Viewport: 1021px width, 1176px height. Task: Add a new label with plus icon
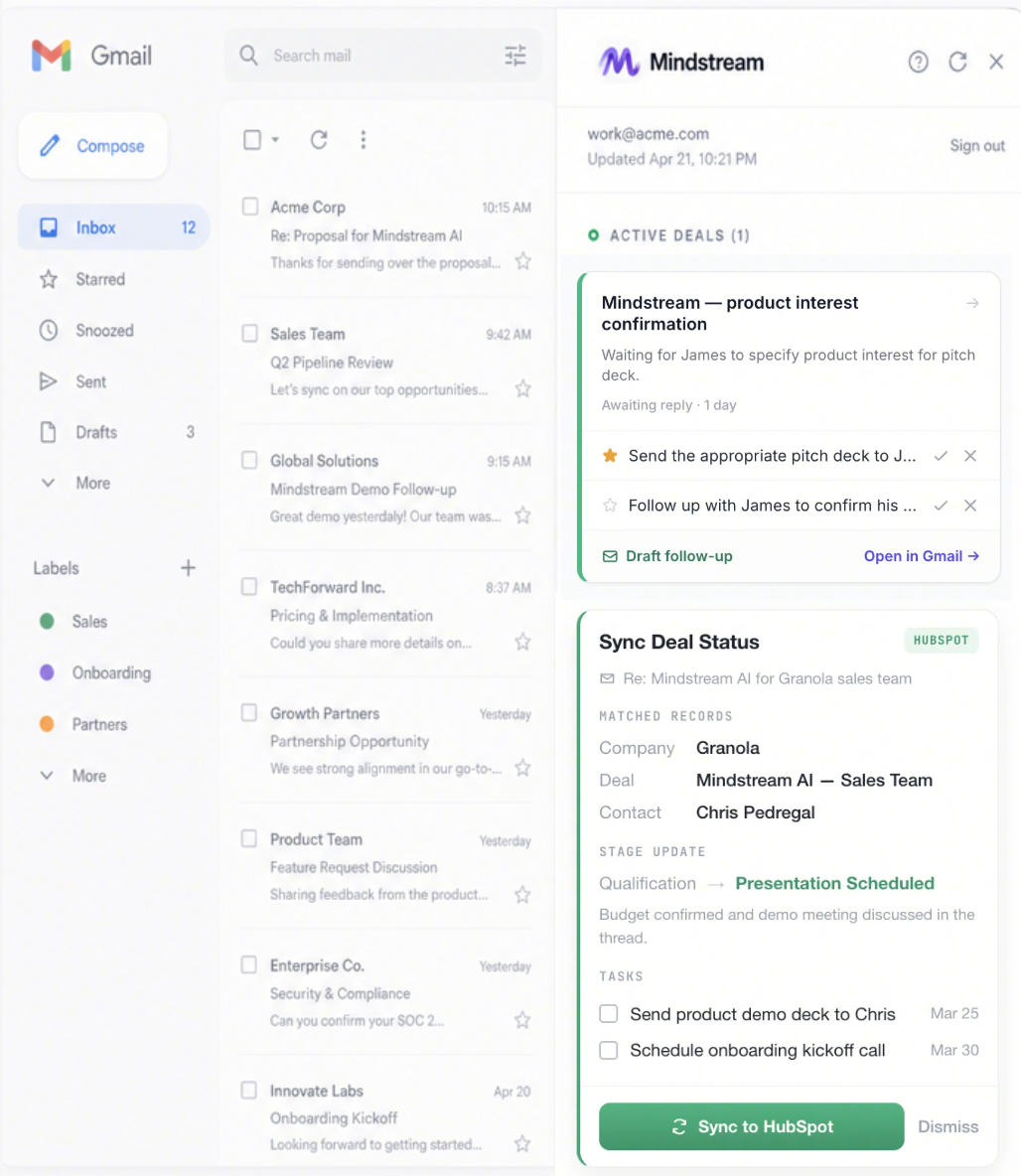pyautogui.click(x=189, y=568)
